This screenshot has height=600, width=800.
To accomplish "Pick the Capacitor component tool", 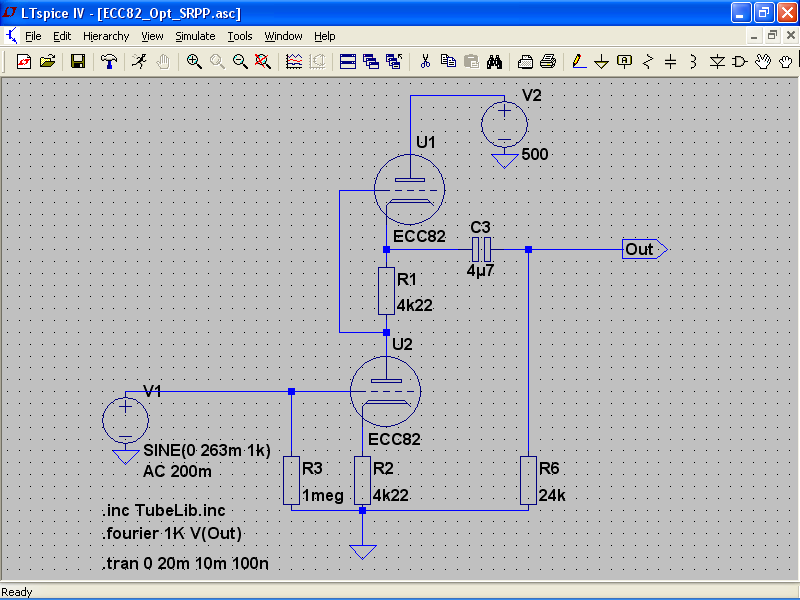I will [670, 62].
